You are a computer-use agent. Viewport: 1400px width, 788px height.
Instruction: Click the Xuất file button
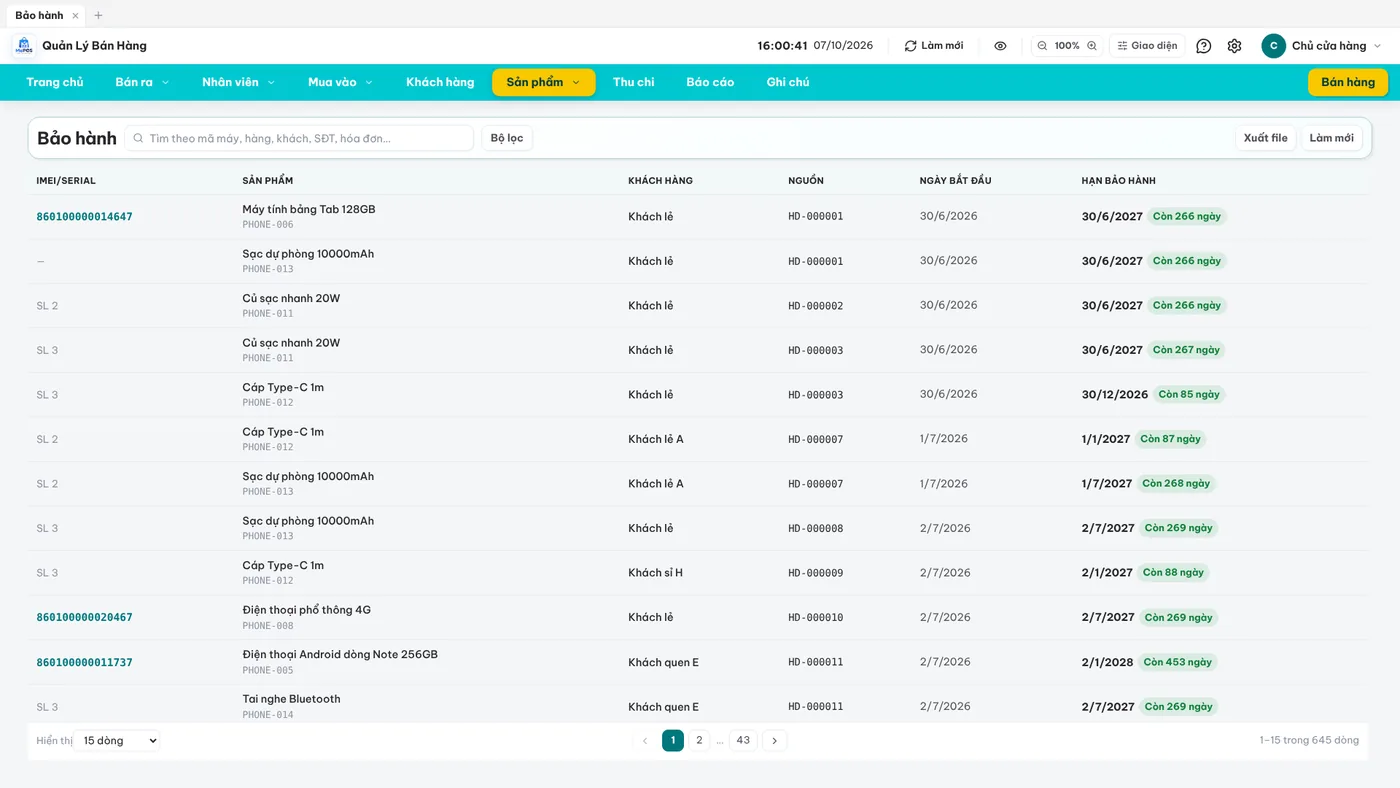tap(1265, 138)
